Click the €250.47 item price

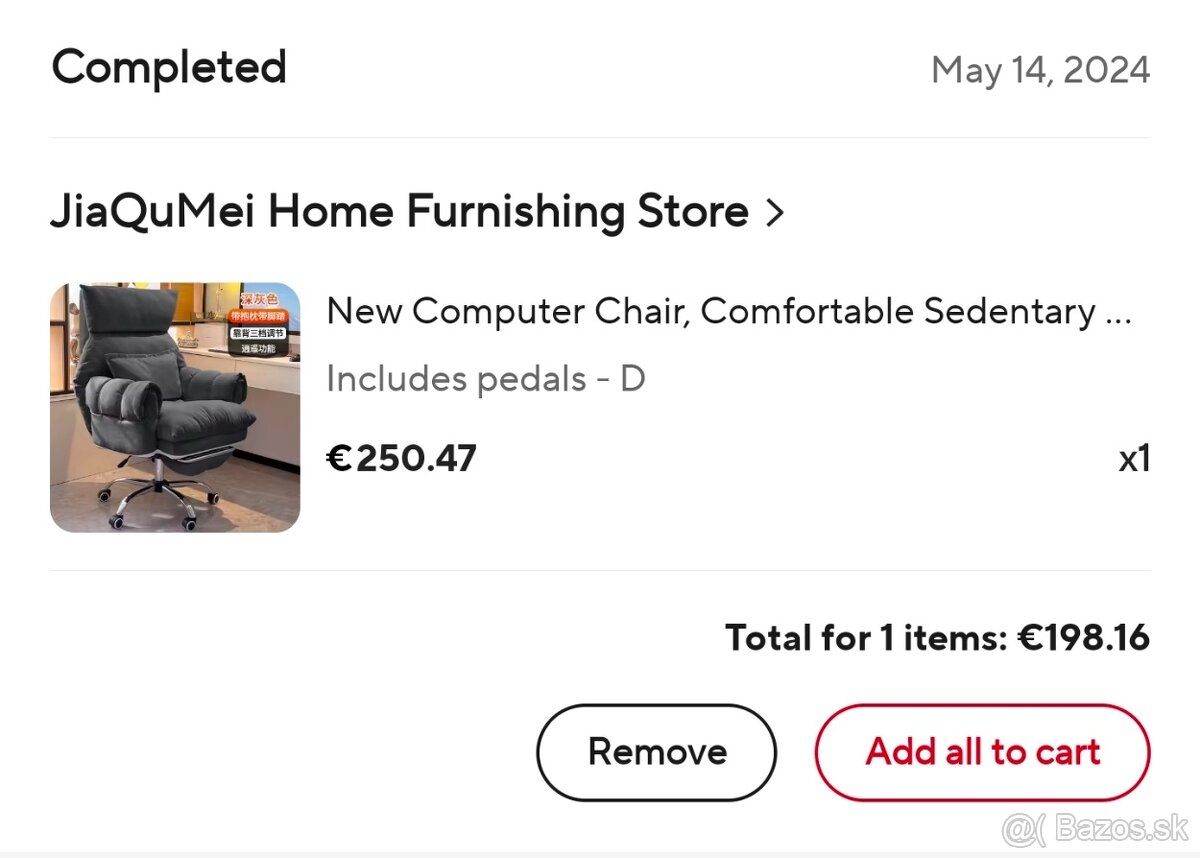coord(402,458)
